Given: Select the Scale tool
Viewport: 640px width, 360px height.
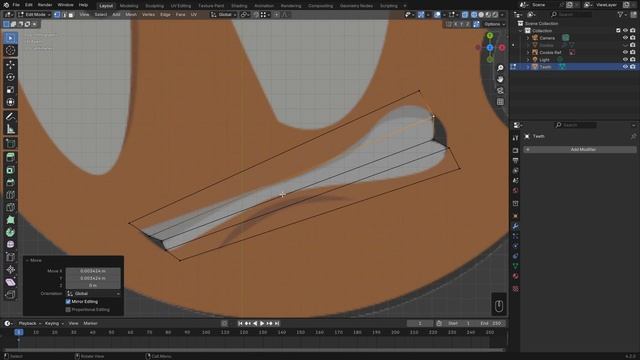Looking at the screenshot, I should pos(11,89).
